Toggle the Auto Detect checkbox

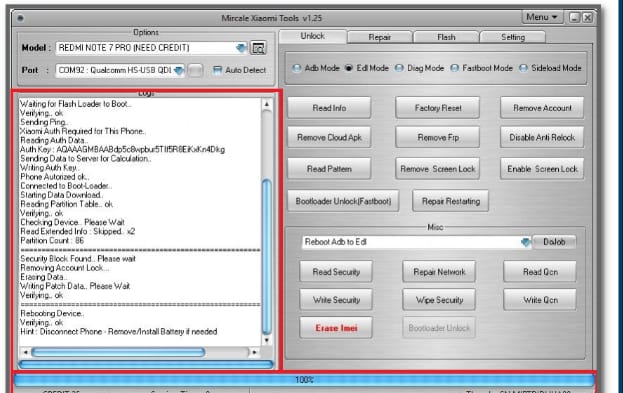tap(217, 70)
